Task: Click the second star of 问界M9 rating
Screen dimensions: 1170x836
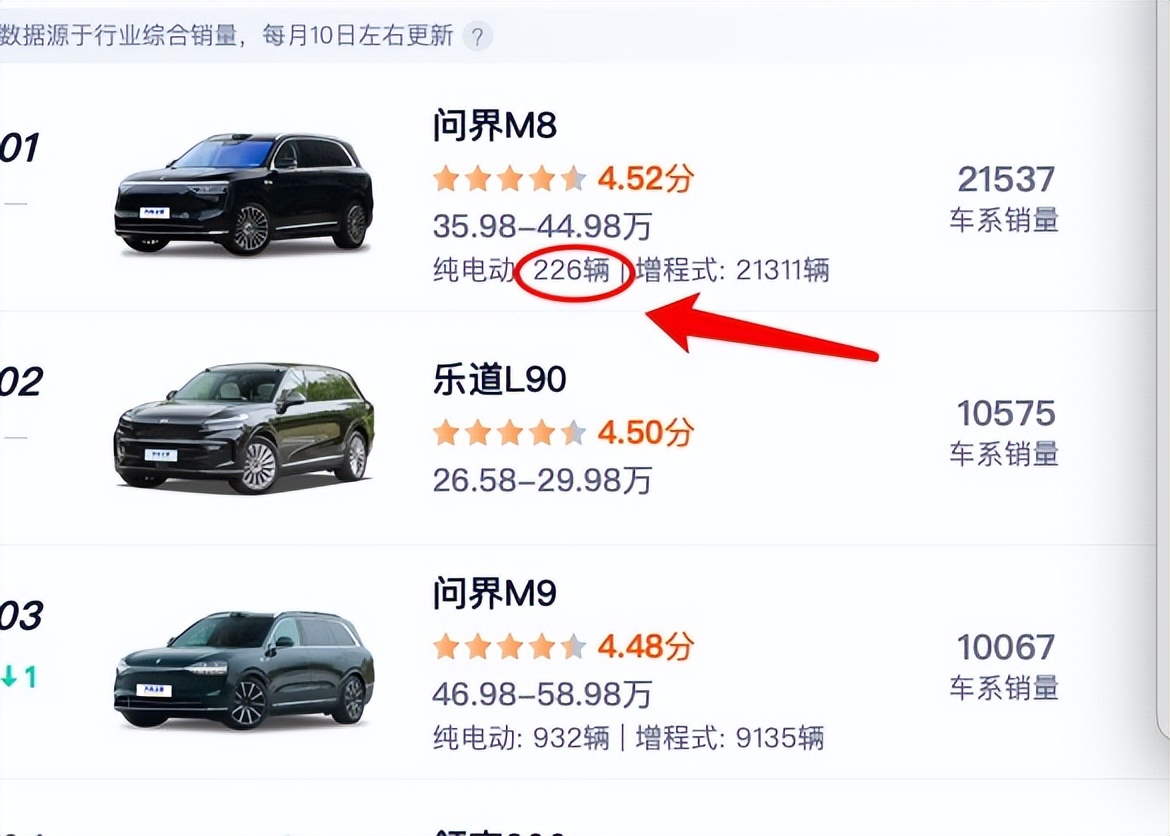Action: click(x=476, y=646)
